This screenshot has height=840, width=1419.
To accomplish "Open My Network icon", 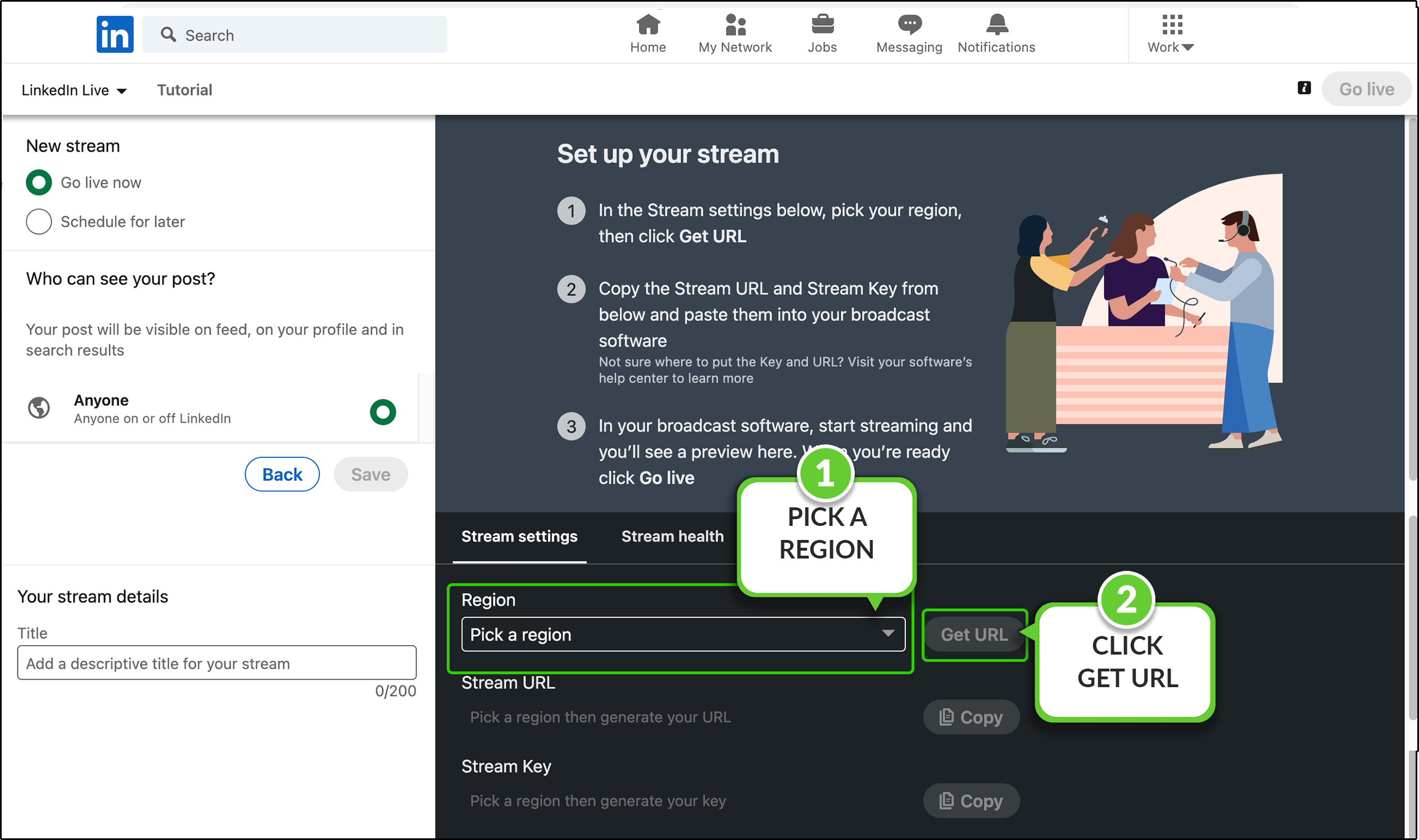I will point(735,24).
